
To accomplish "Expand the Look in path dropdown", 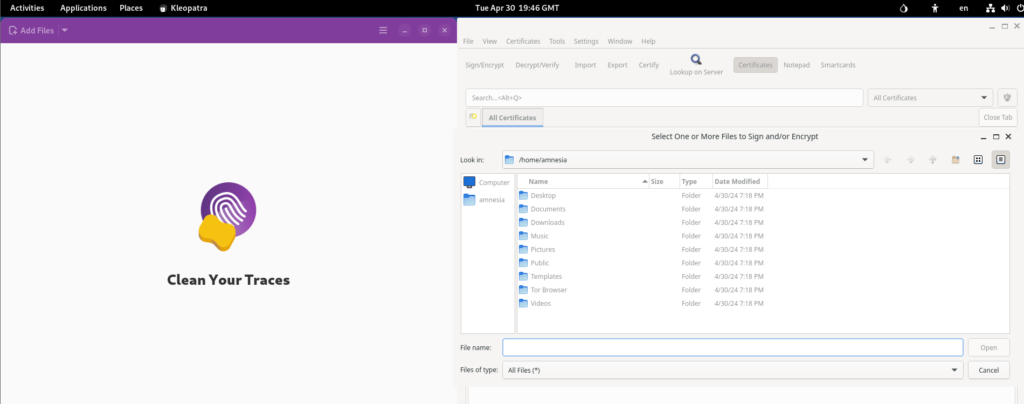I will pyautogui.click(x=865, y=159).
